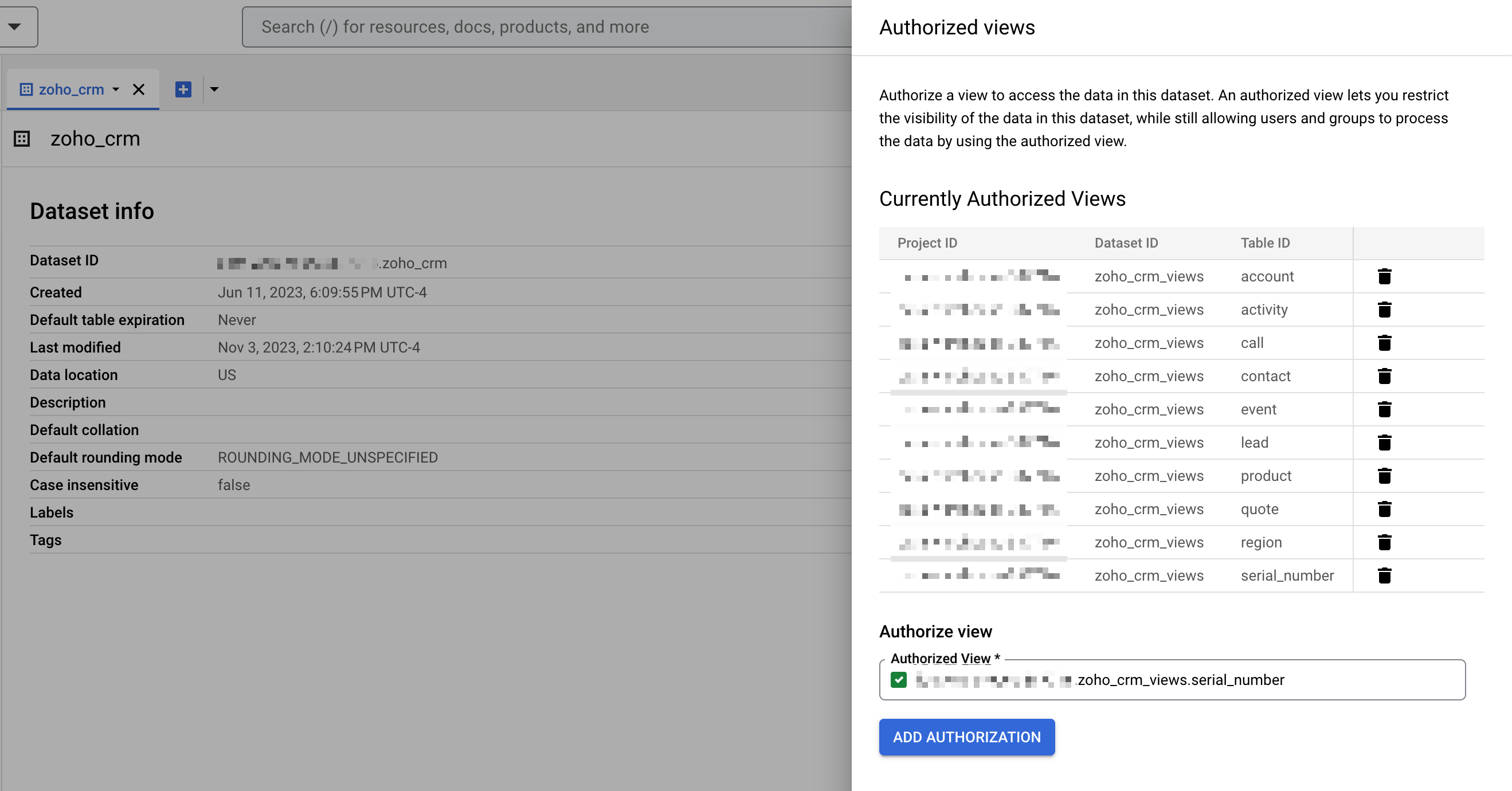Click the search resources box
Viewport: 1512px width, 791px height.
click(546, 27)
